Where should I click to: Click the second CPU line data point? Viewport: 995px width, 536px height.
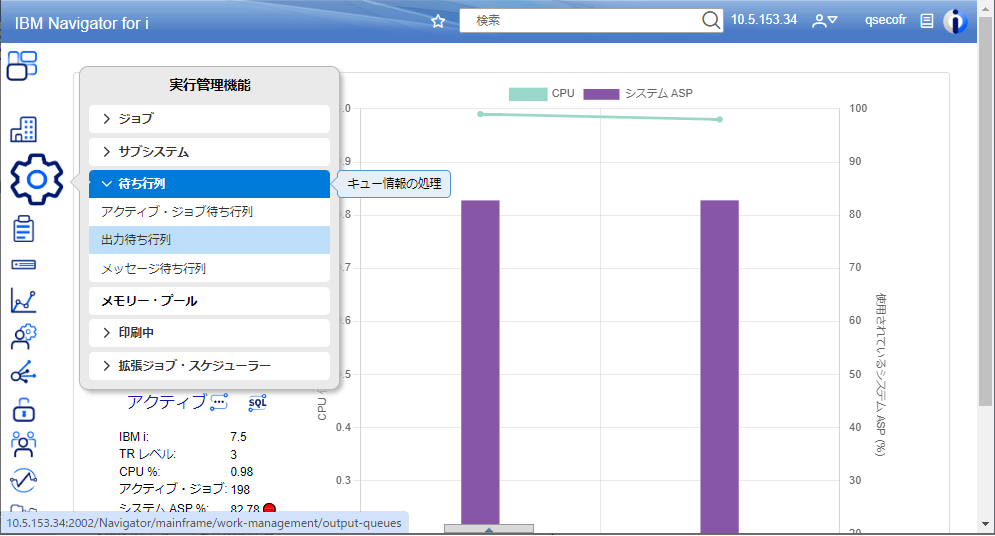(720, 119)
